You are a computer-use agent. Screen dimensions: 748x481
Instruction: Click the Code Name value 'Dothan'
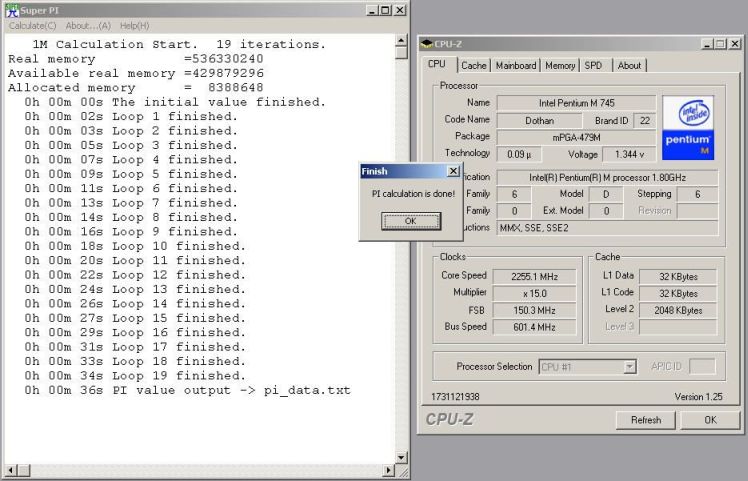click(x=540, y=121)
